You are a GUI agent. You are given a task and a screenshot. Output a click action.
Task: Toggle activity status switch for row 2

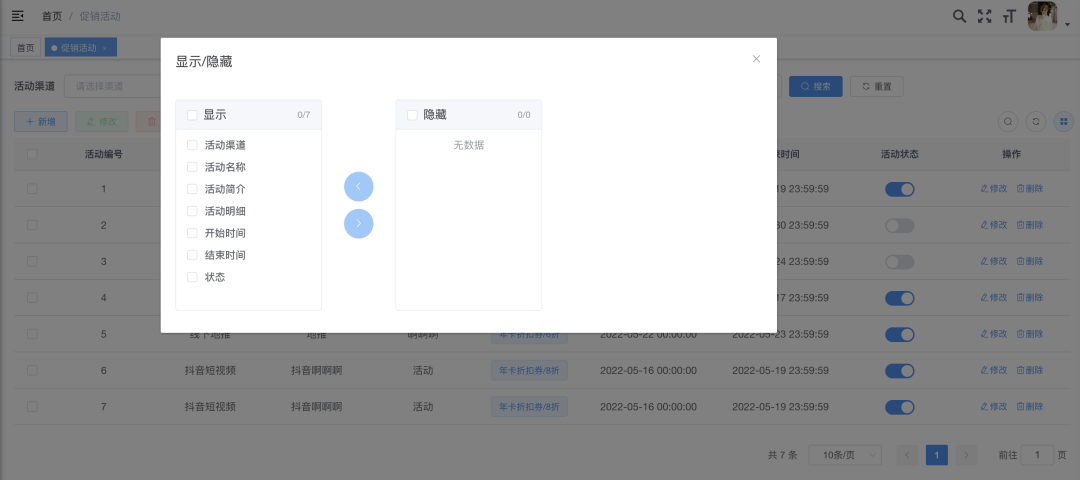(899, 225)
